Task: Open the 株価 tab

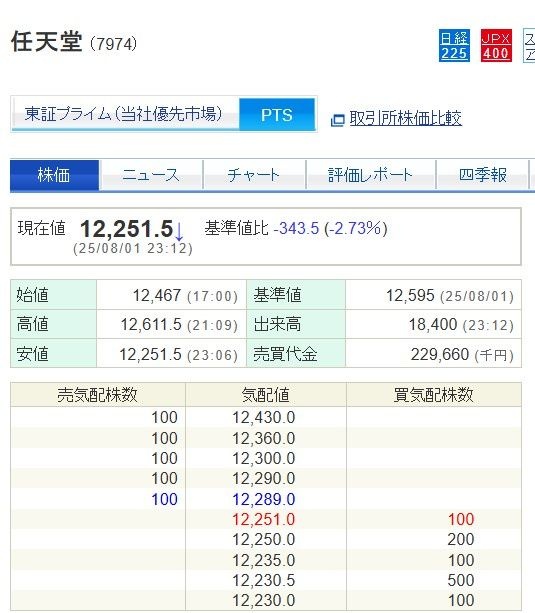Action: [x=54, y=175]
